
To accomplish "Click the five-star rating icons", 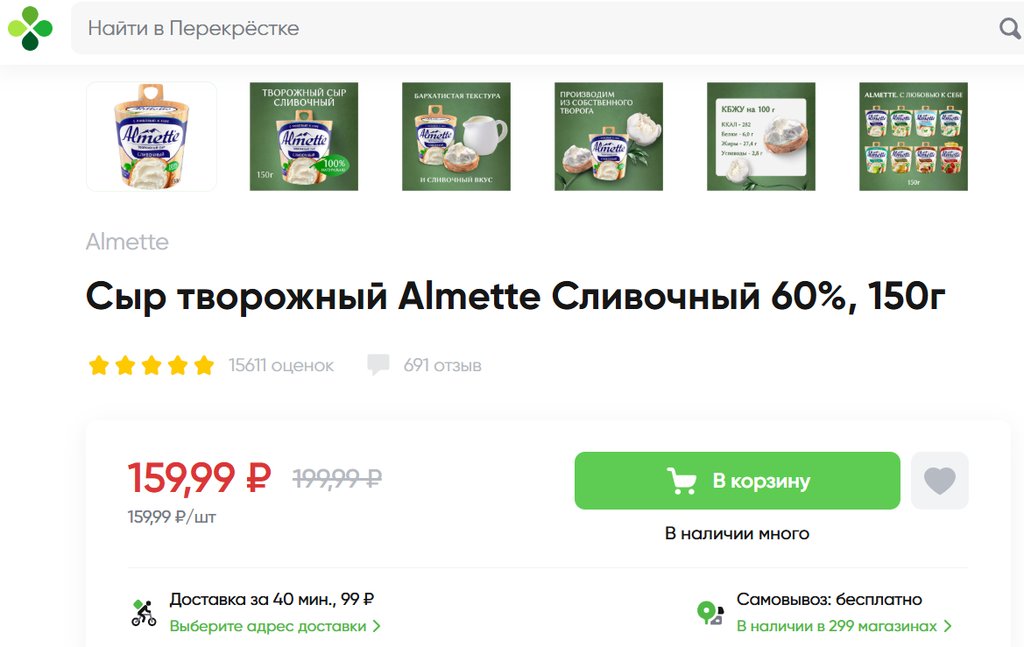I will click(x=151, y=365).
